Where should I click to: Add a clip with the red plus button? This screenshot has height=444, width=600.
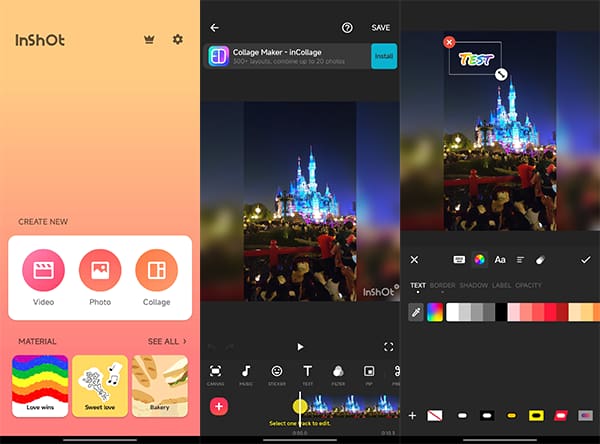click(x=219, y=406)
